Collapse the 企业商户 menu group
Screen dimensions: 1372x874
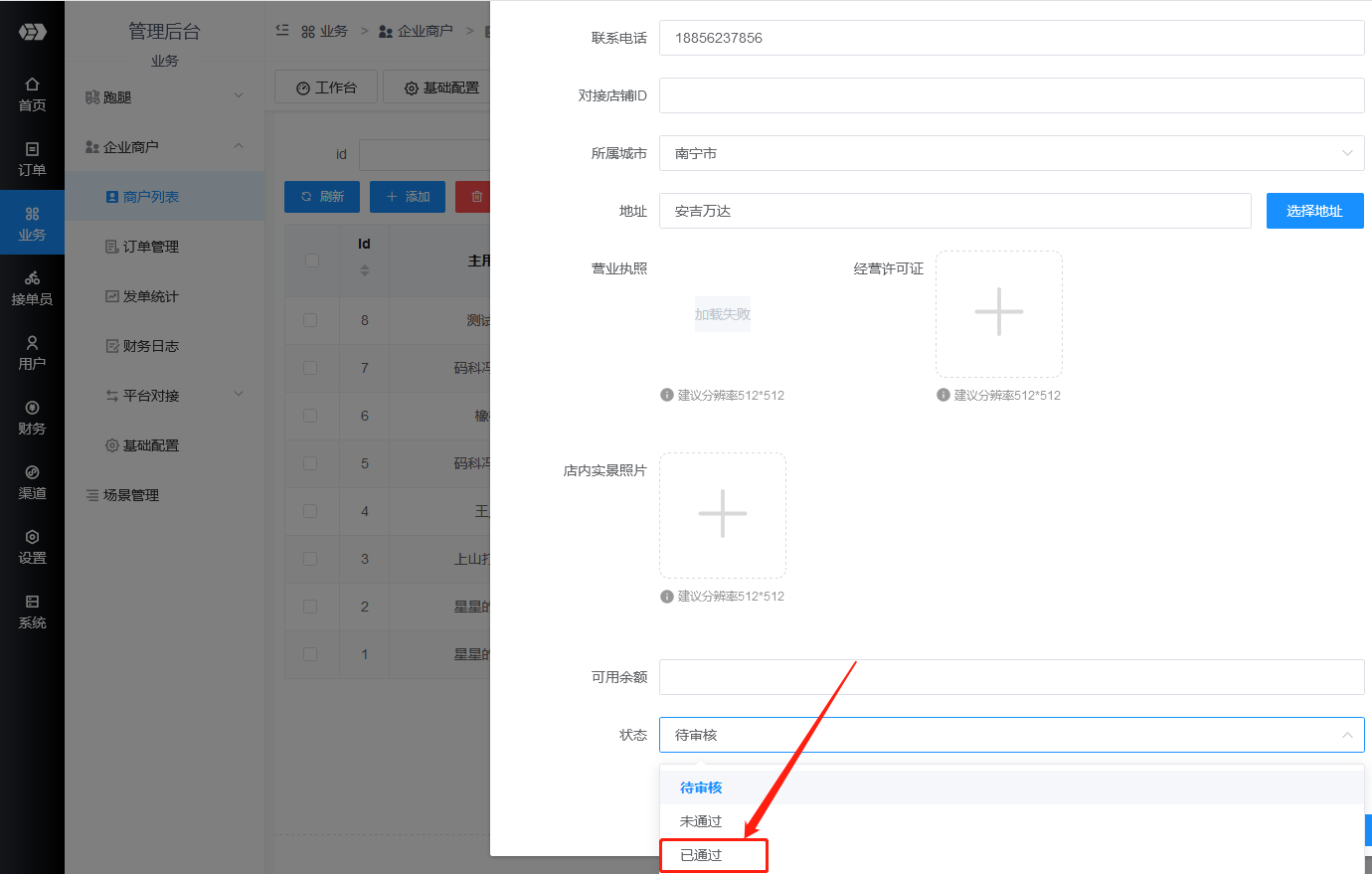point(165,147)
